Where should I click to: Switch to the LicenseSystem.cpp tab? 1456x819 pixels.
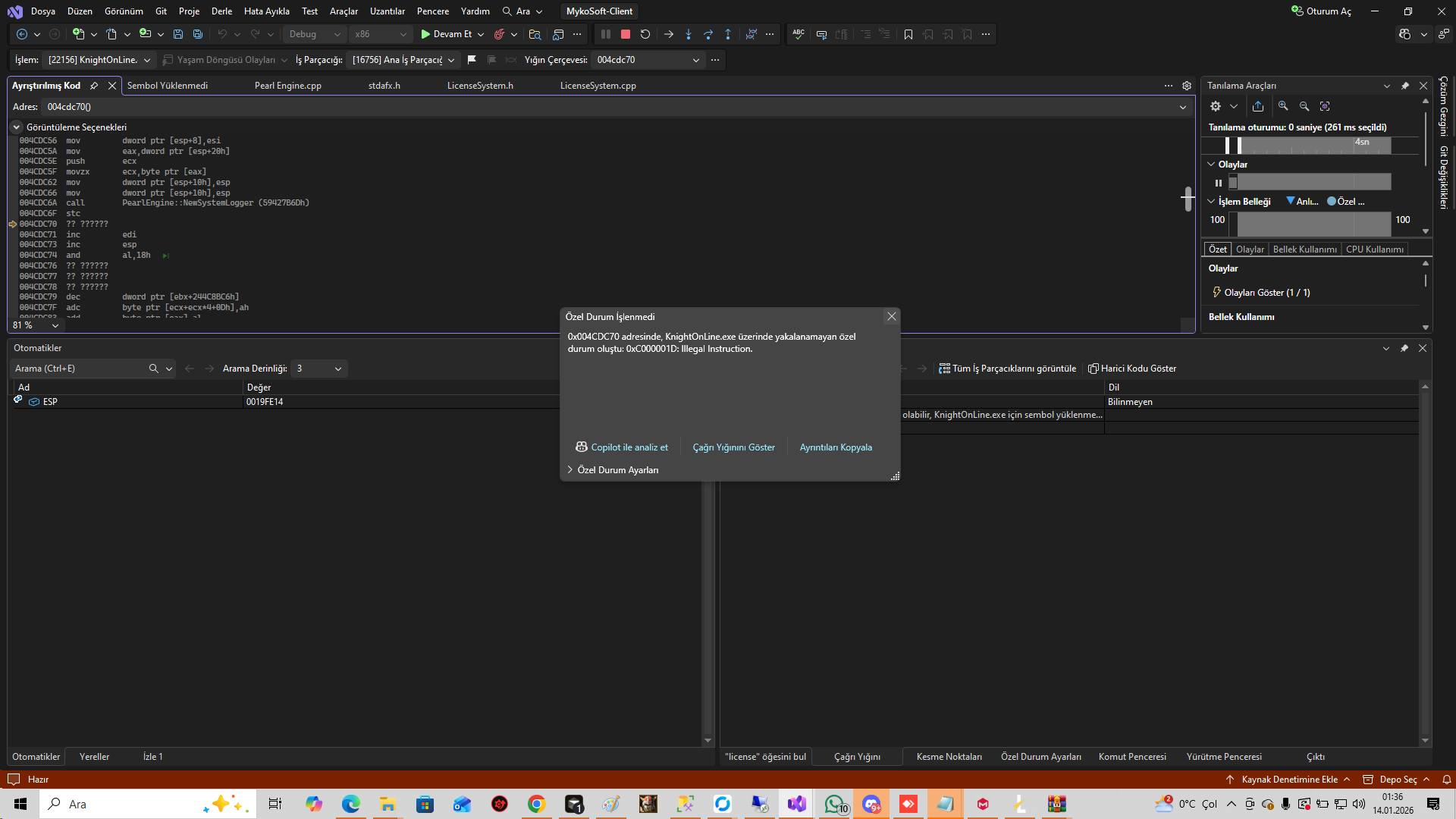pyautogui.click(x=598, y=86)
